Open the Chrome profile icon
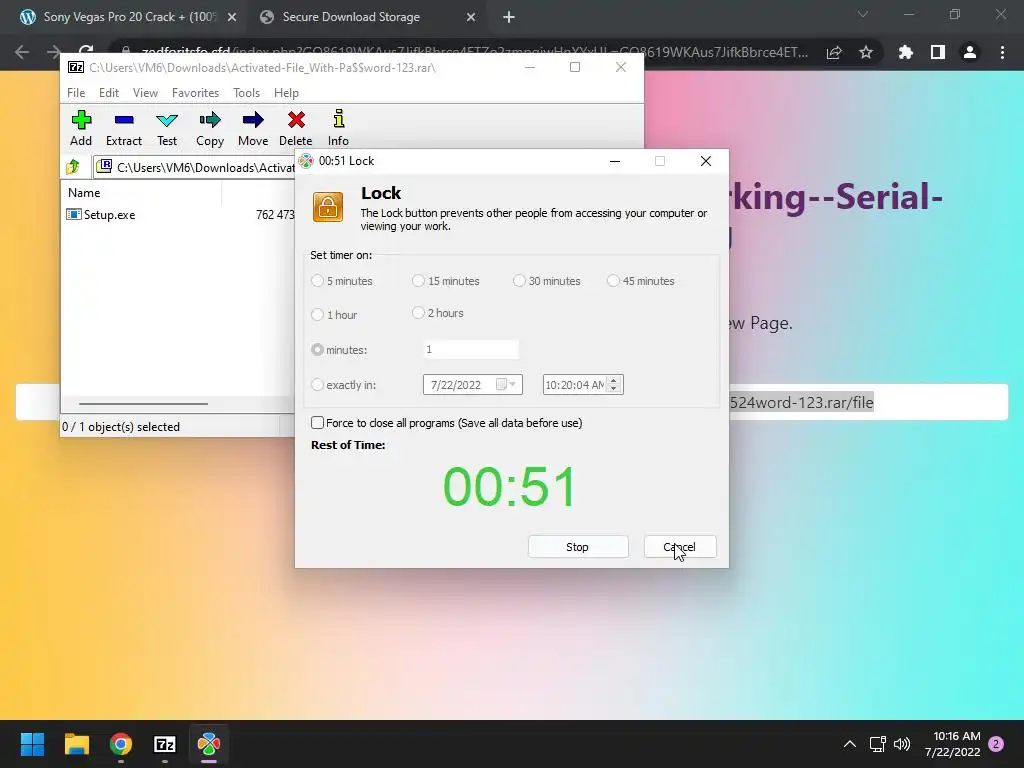The image size is (1024, 768). tap(970, 52)
